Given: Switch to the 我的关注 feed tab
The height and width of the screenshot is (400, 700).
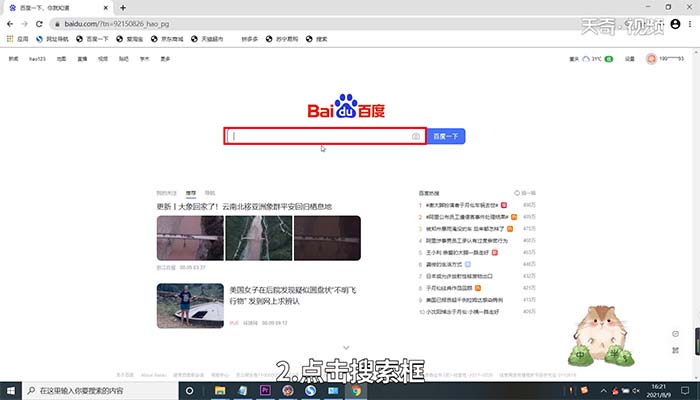Looking at the screenshot, I should [x=167, y=193].
